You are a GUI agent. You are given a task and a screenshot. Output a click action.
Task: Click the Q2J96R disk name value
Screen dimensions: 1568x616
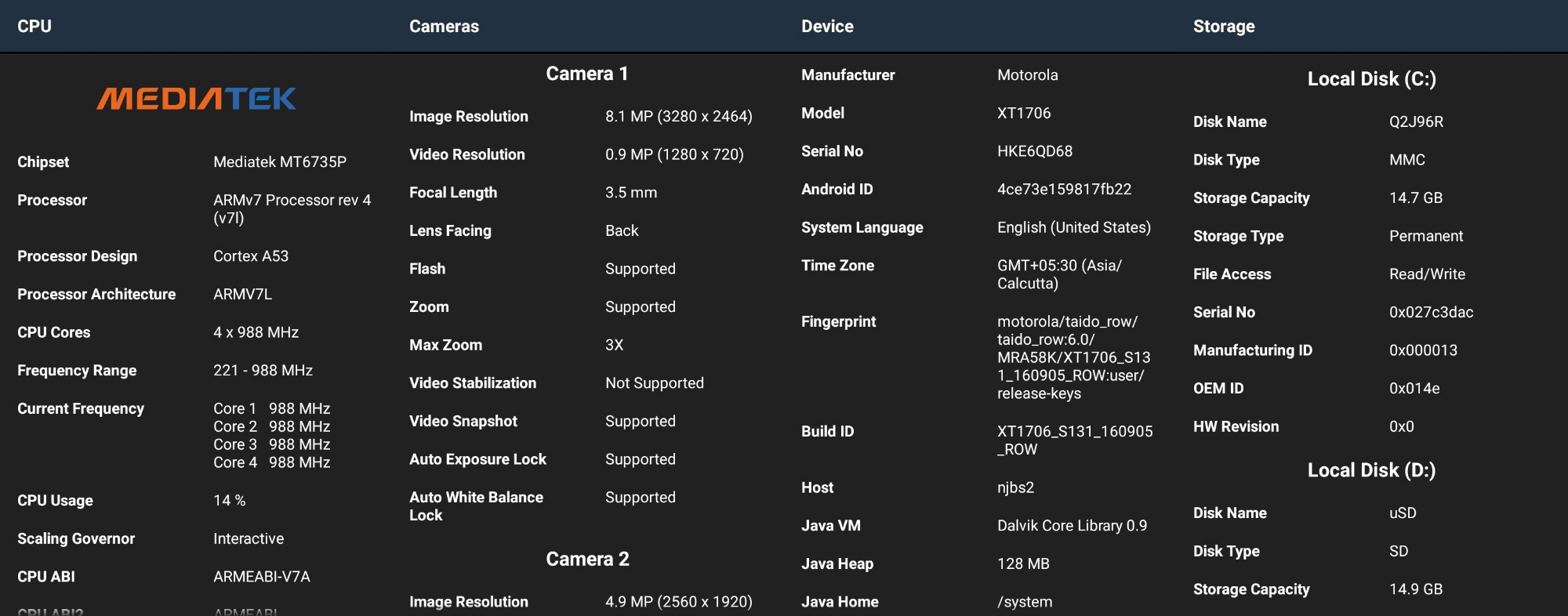(x=1416, y=121)
